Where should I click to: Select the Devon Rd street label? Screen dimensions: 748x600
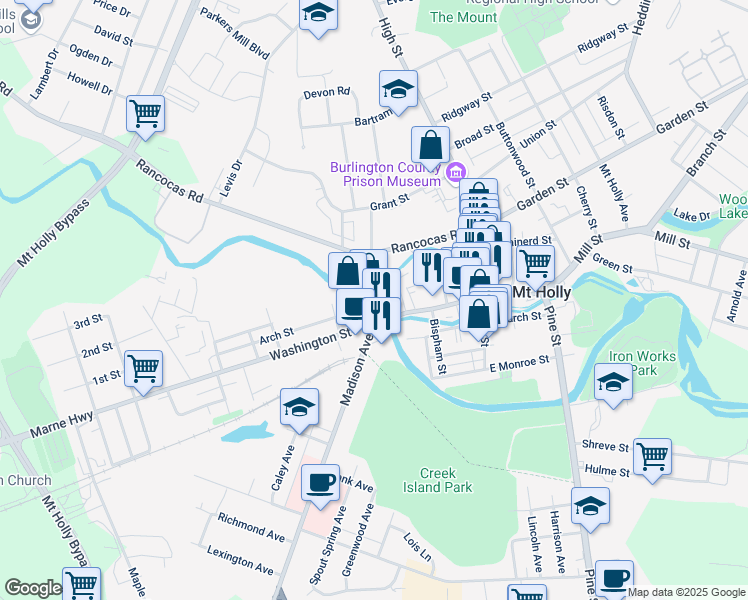327,93
